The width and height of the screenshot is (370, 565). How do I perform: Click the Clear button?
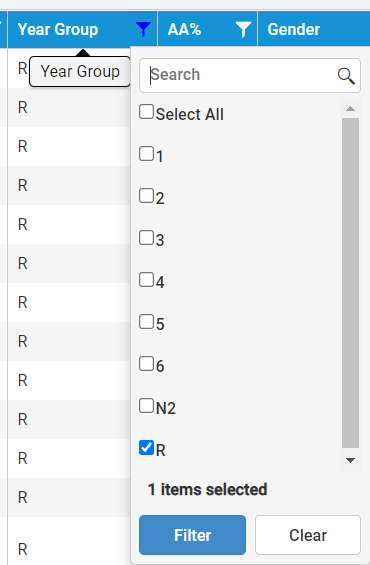pyautogui.click(x=308, y=535)
